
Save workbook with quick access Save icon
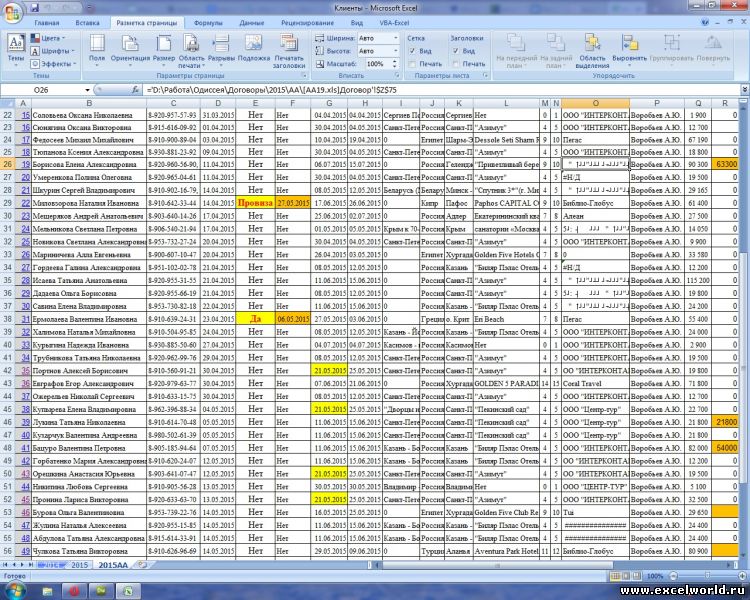click(x=34, y=8)
